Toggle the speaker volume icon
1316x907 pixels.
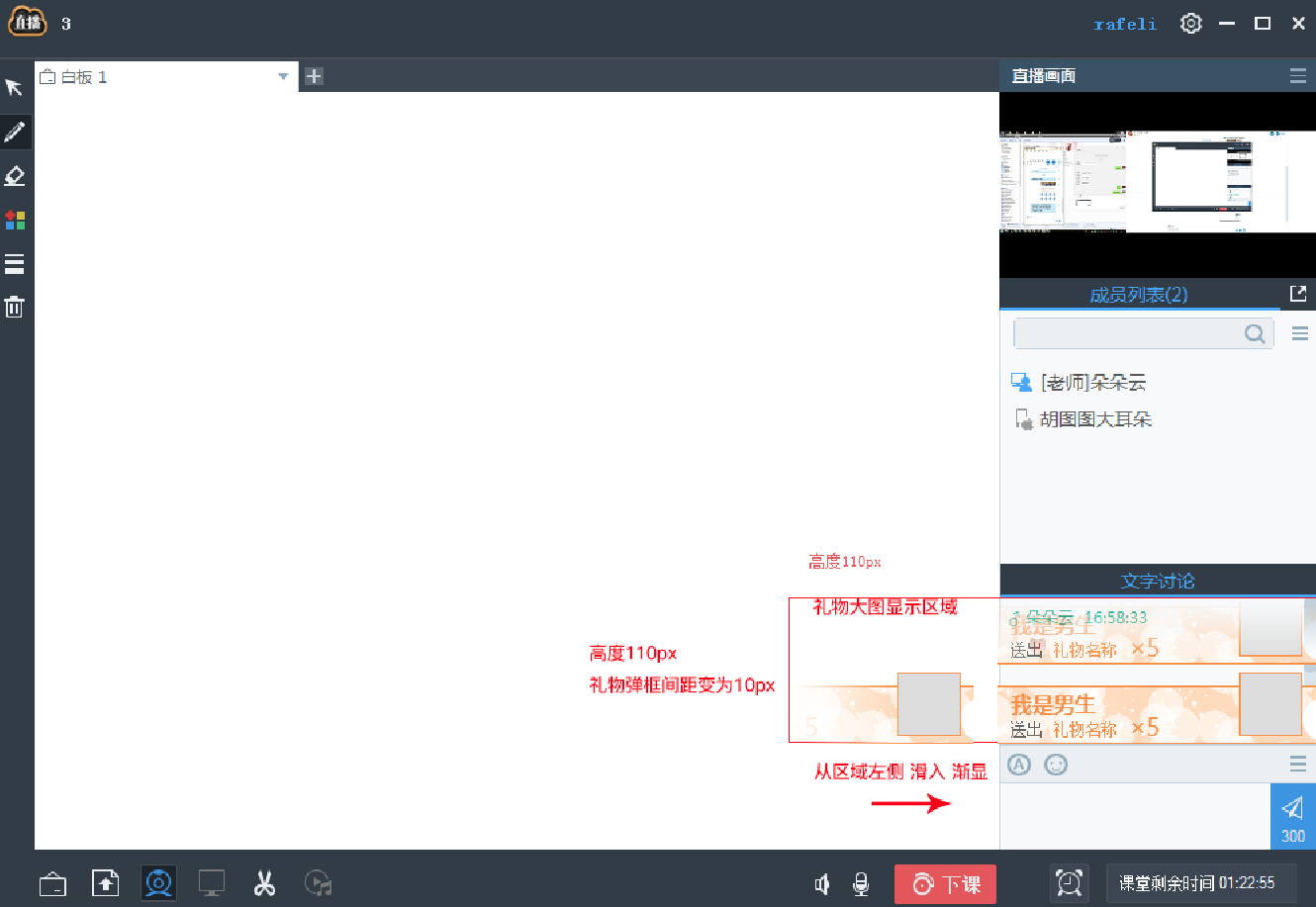coord(821,883)
